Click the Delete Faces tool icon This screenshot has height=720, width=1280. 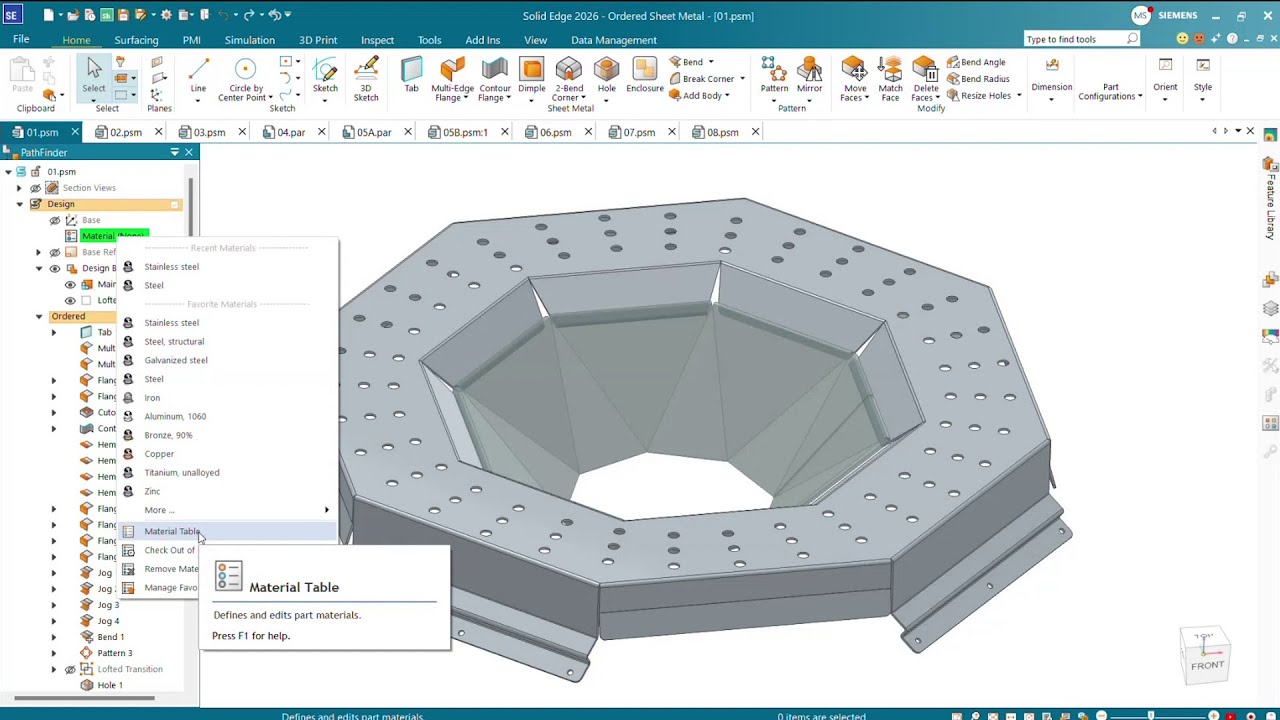click(x=925, y=67)
